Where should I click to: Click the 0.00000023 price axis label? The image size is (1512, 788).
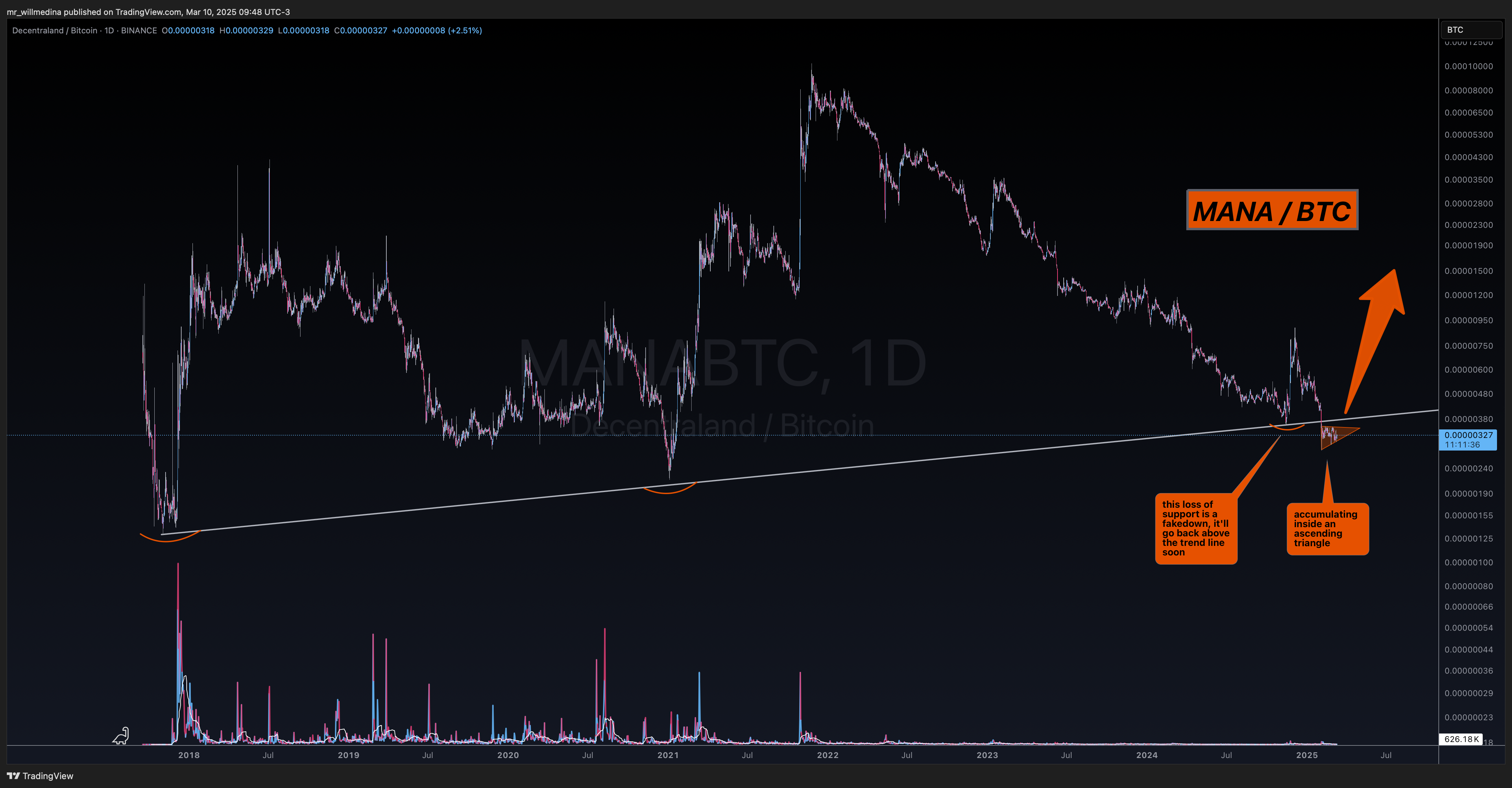1469,718
